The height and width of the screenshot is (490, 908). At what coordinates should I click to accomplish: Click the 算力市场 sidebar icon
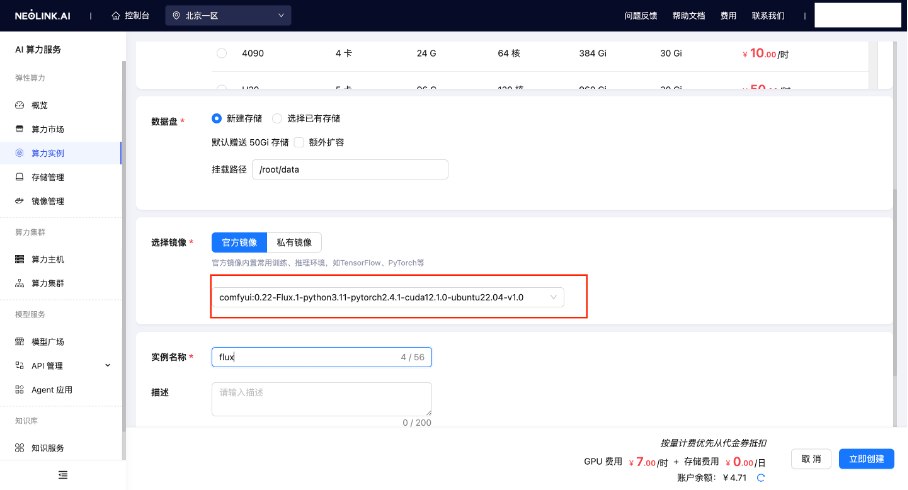click(x=20, y=129)
